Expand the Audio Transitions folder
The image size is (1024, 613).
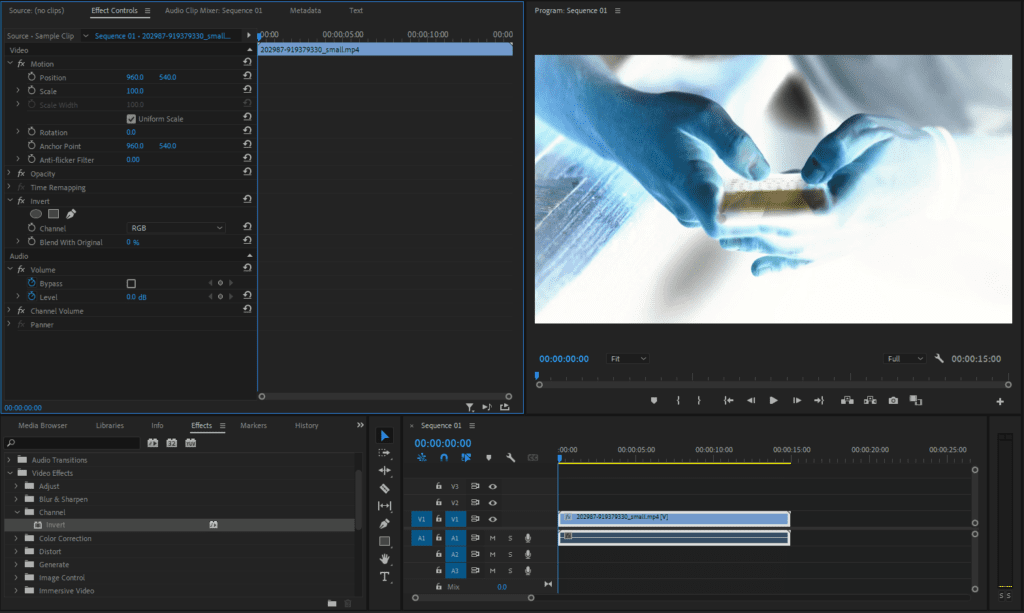[x=8, y=460]
